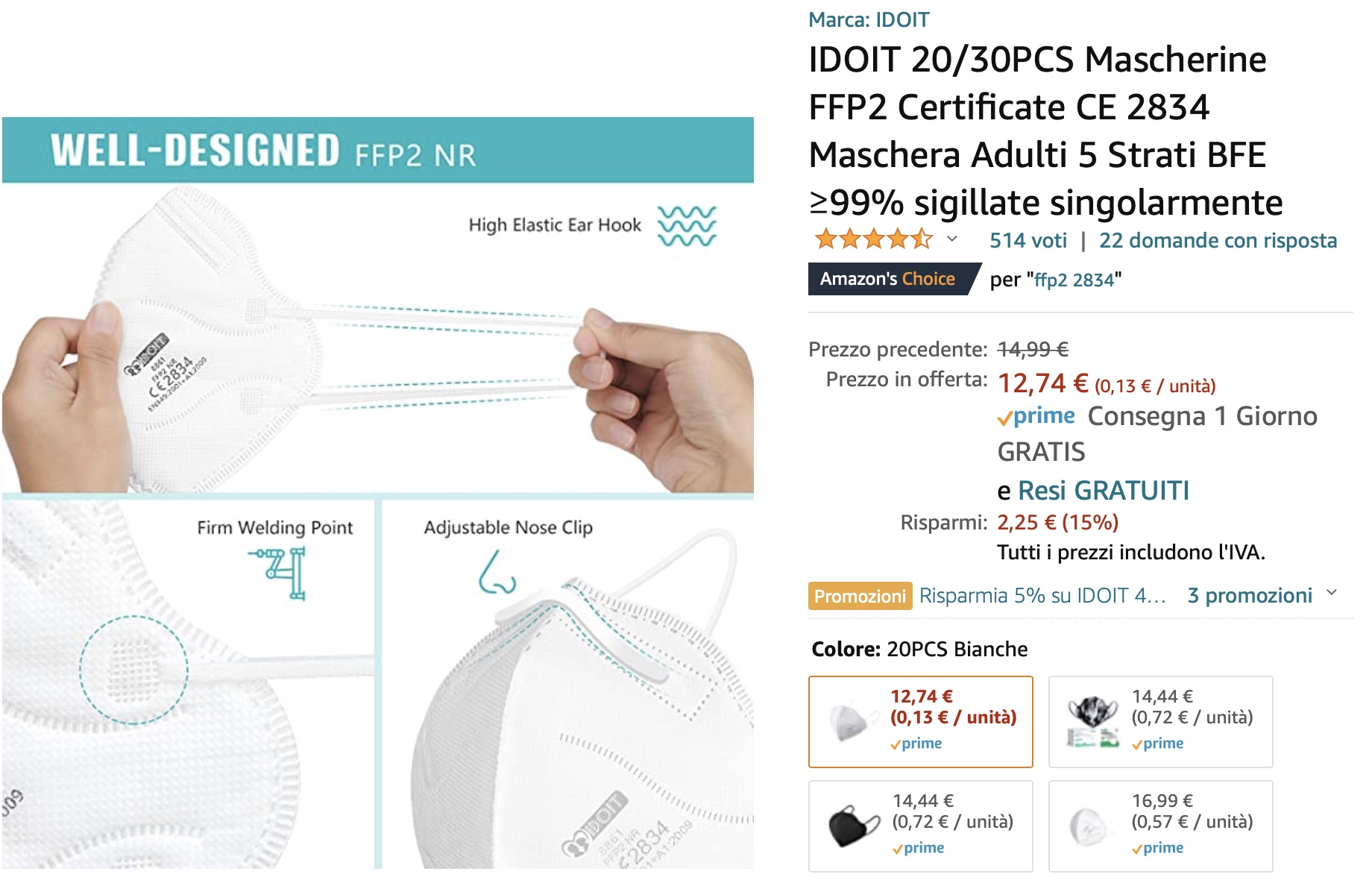Visit the Marca: IDOIT brand link

point(869,19)
